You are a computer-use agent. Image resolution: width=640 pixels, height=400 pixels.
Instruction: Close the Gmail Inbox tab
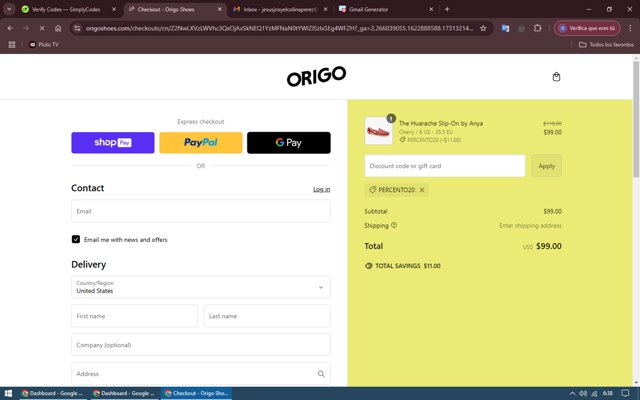click(325, 9)
